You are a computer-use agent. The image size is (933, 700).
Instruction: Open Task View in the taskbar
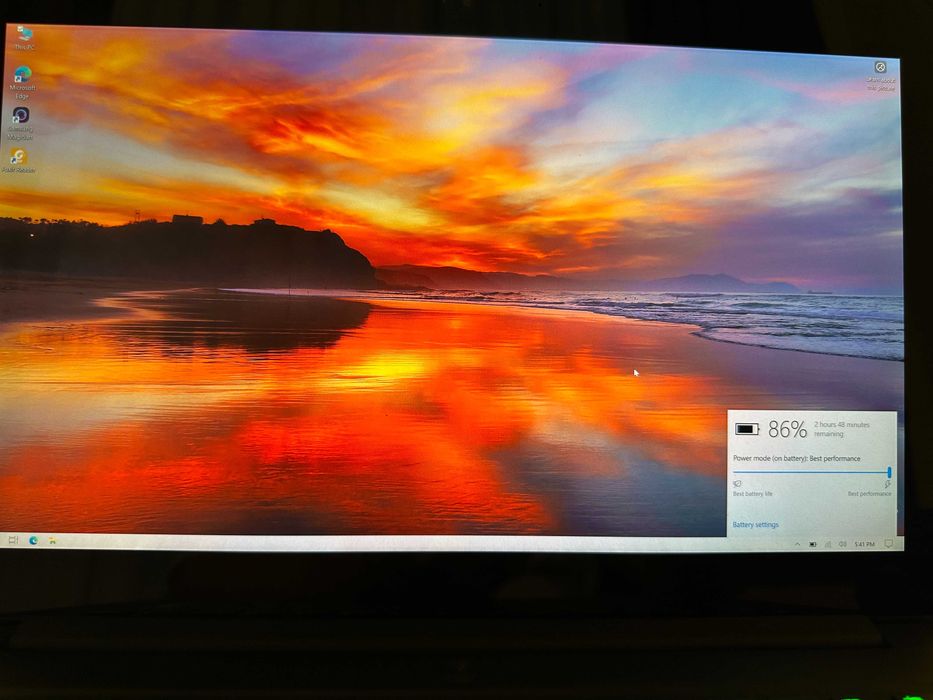[13, 540]
